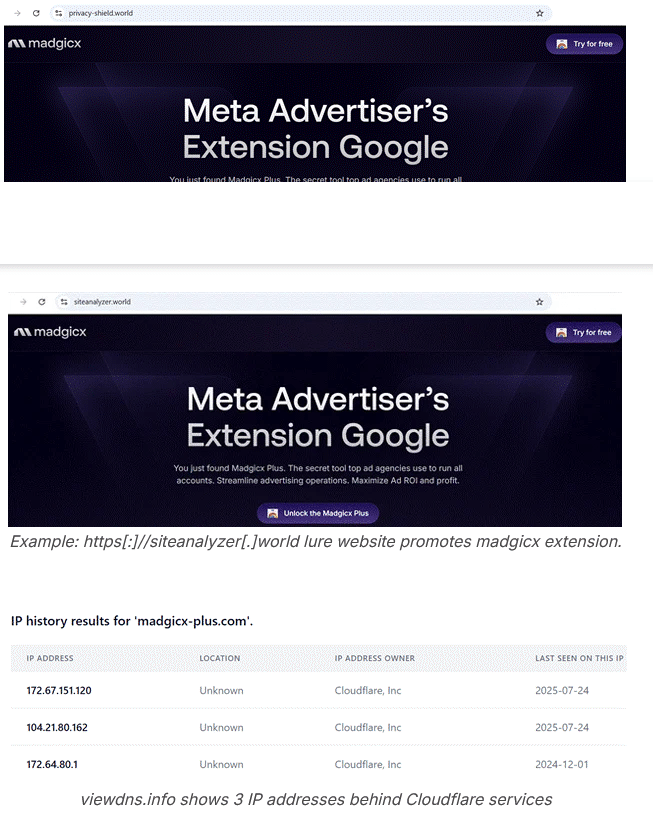Open site info icon beside siteanalyzer.world URL
This screenshot has height=832, width=653.
point(63,301)
